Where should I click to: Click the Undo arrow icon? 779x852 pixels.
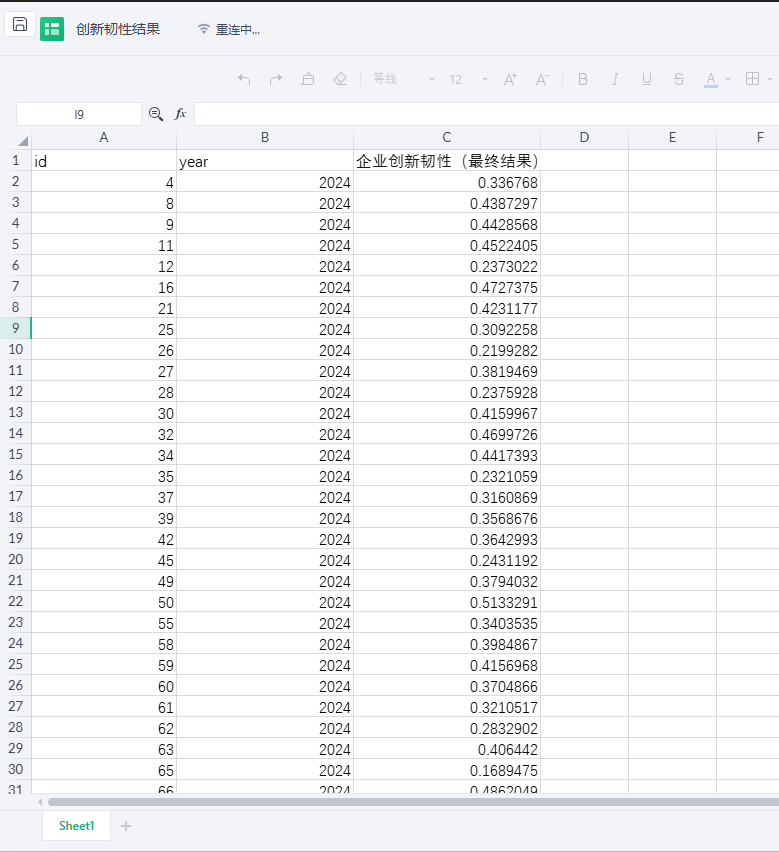(x=244, y=79)
